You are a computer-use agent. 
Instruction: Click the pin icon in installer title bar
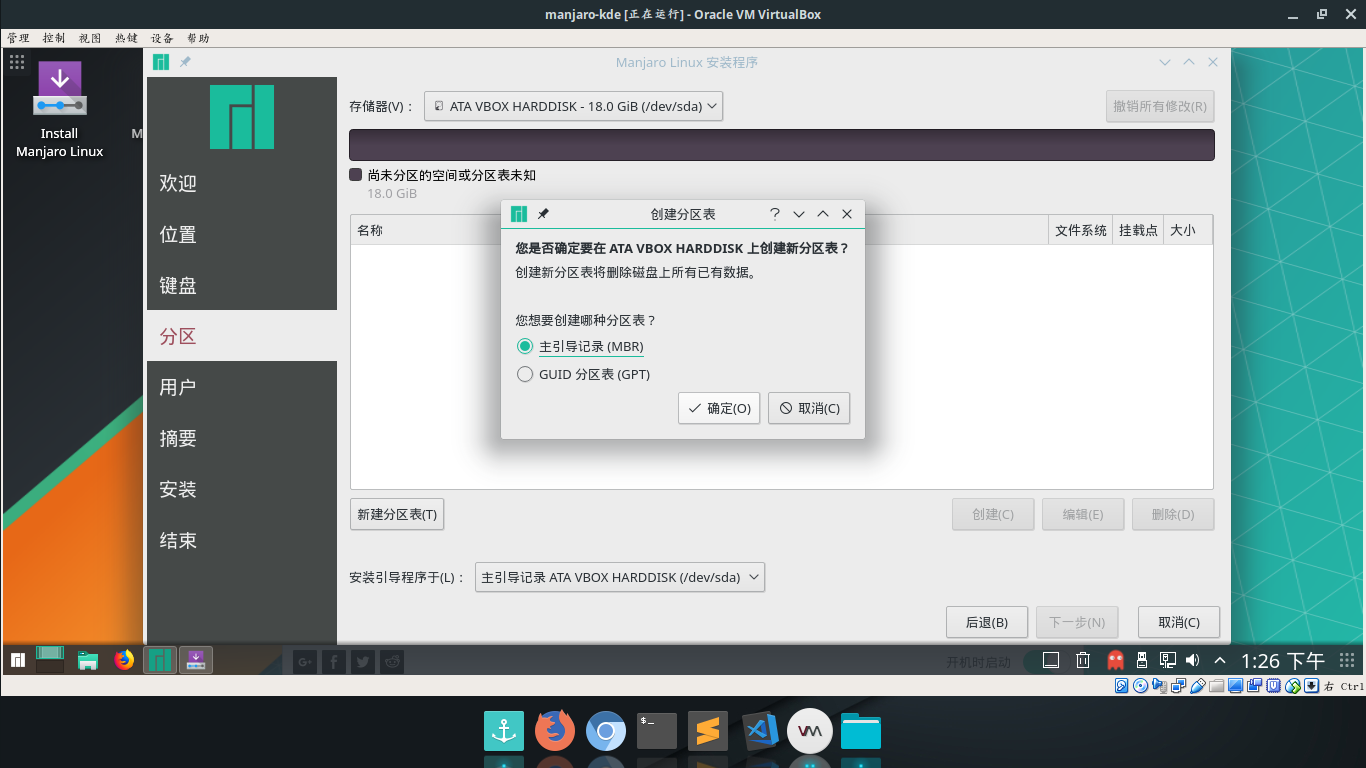click(185, 62)
